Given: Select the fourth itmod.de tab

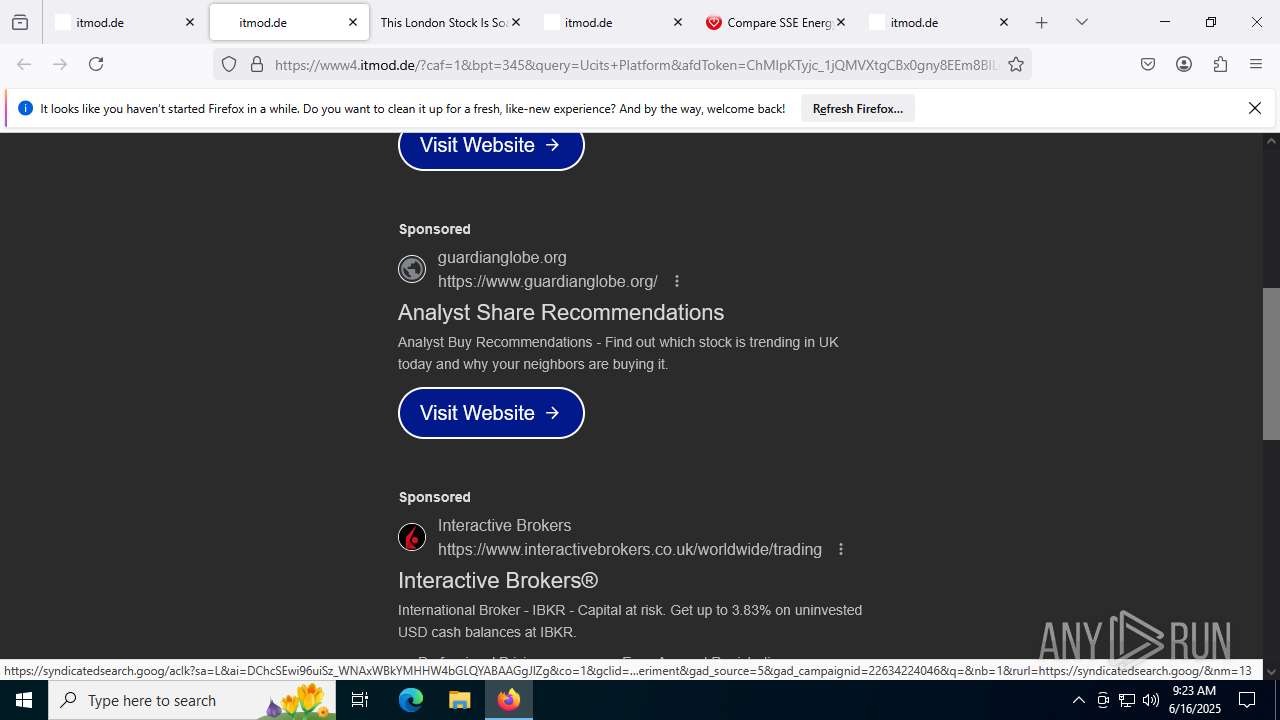Looking at the screenshot, I should pyautogui.click(x=613, y=22).
